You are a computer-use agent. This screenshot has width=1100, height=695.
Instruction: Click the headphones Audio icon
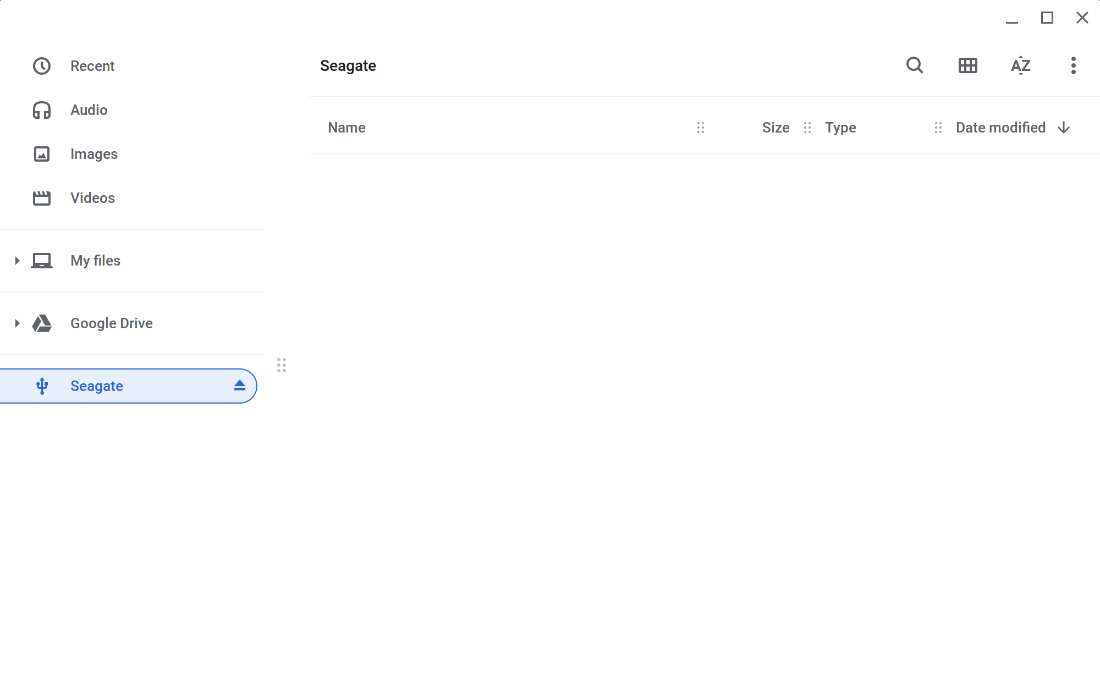point(42,110)
